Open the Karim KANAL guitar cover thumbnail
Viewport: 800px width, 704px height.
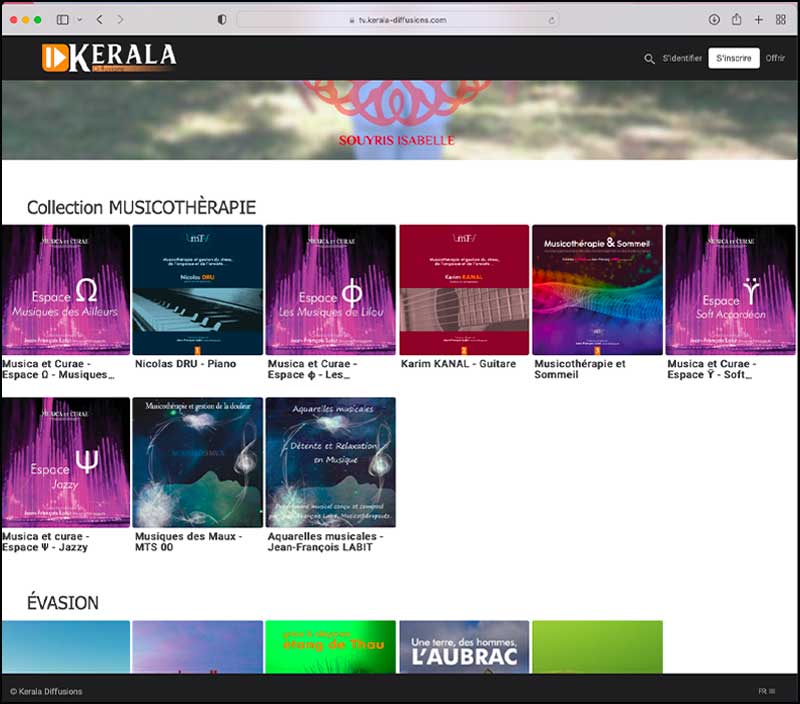point(464,290)
